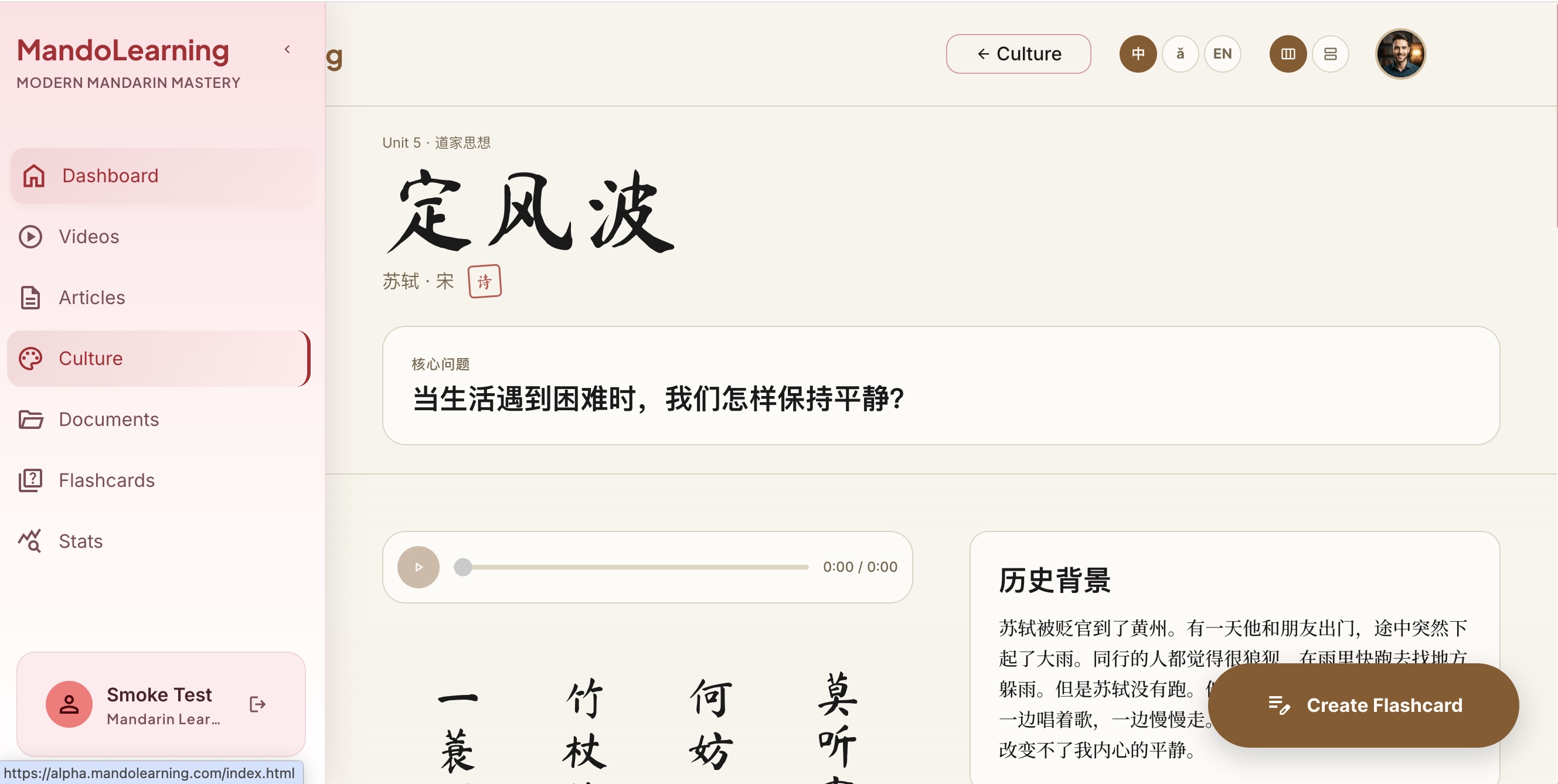Open Videos via the play-circle icon
Viewport: 1558px width, 784px height.
point(30,236)
